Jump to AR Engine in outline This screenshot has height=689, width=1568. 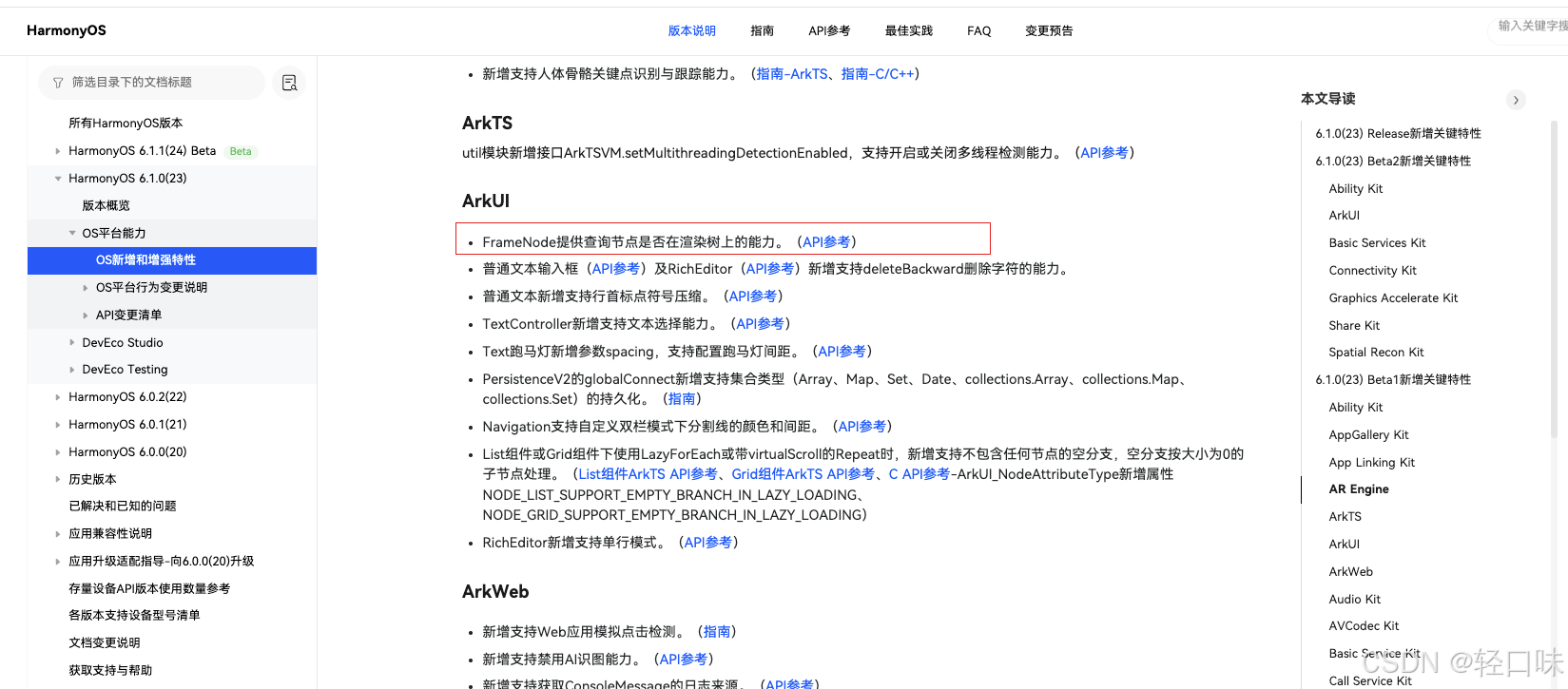1359,489
